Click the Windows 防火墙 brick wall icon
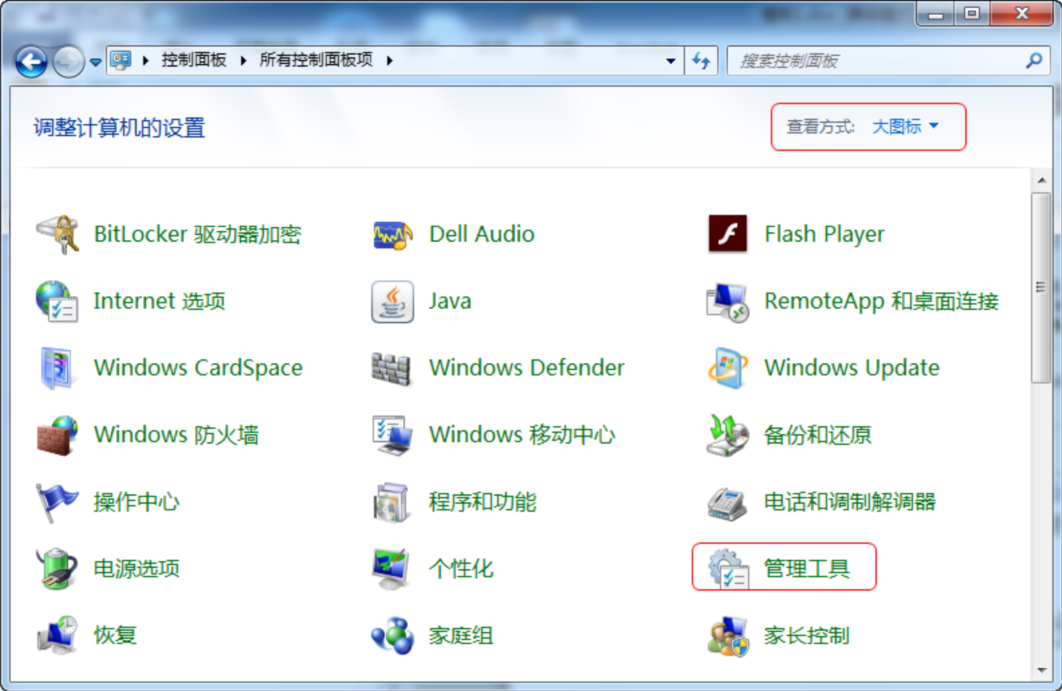Screen dimensions: 1062x691 [x=57, y=436]
